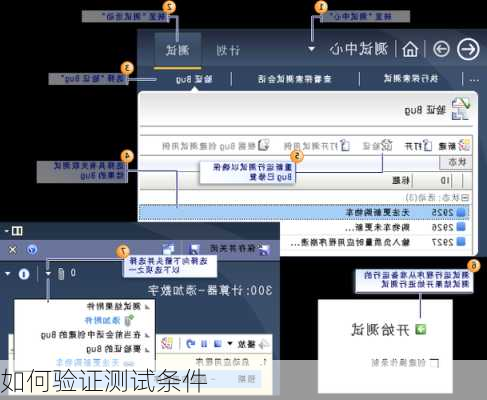Click the forward navigation arrow
The image size is (487, 400).
coord(468,49)
